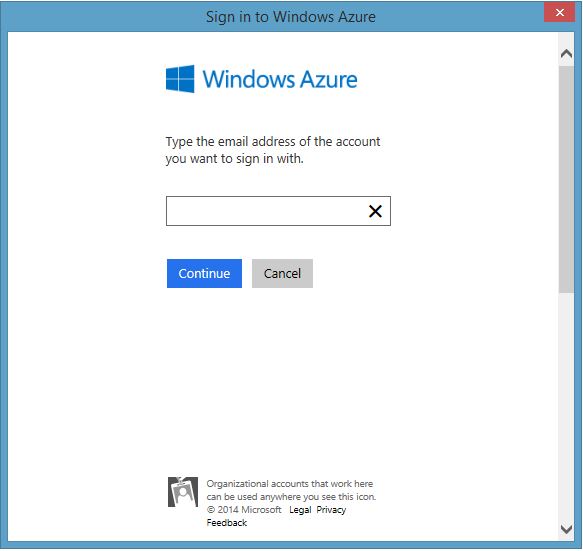This screenshot has height=551, width=583.
Task: Clear the email field with the X icon
Action: pos(375,211)
